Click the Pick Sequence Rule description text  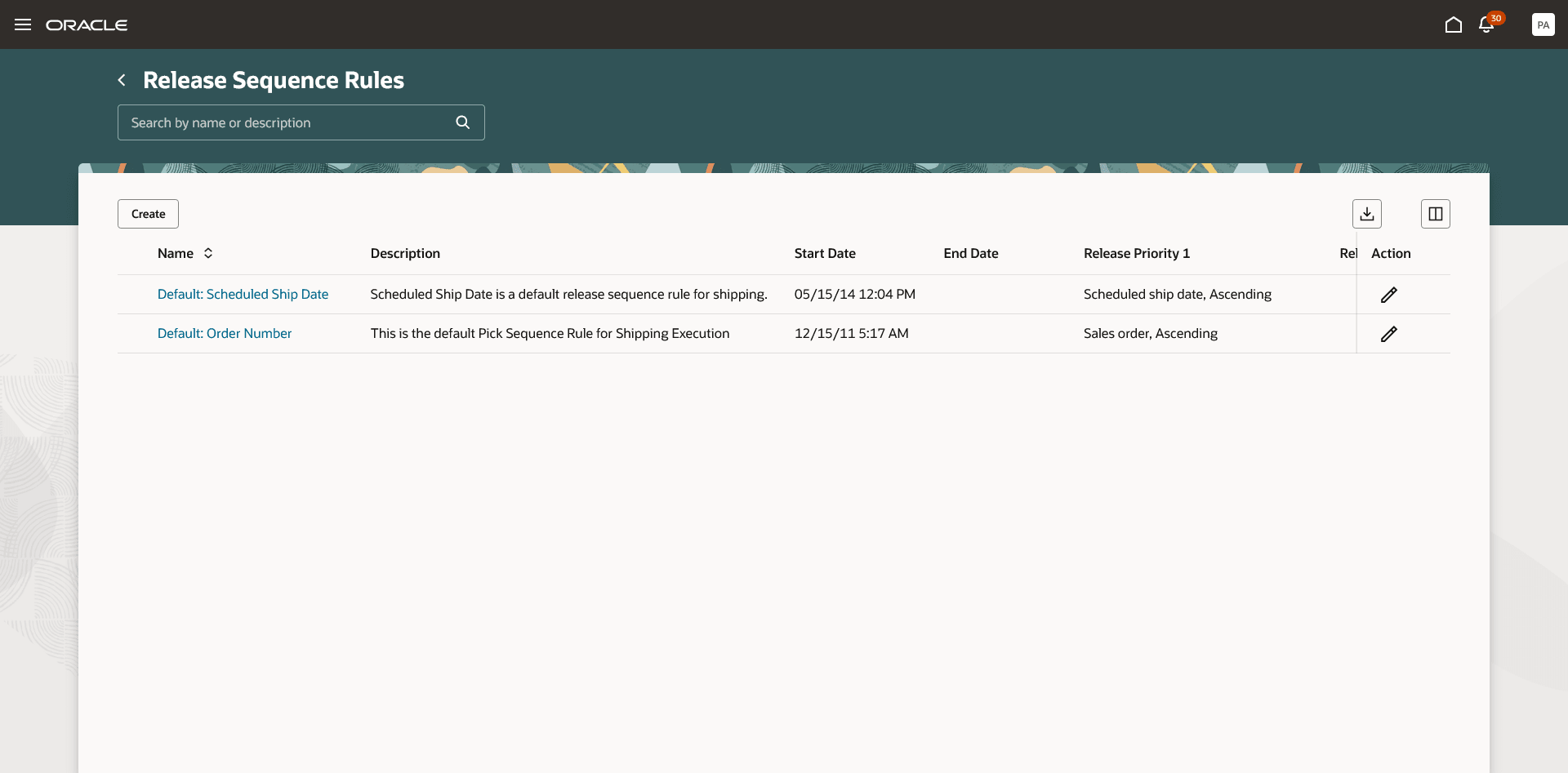pos(550,333)
